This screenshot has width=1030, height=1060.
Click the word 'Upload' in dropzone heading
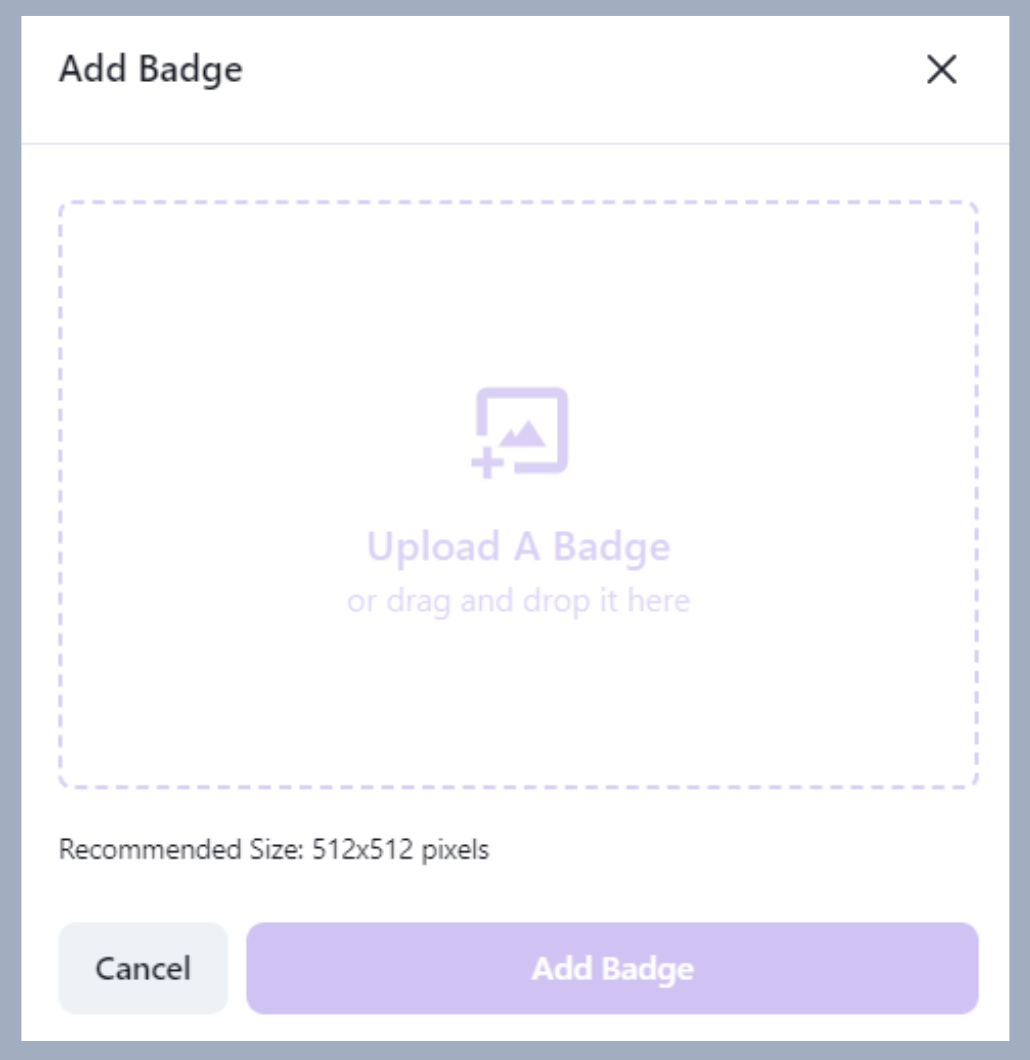tap(433, 546)
